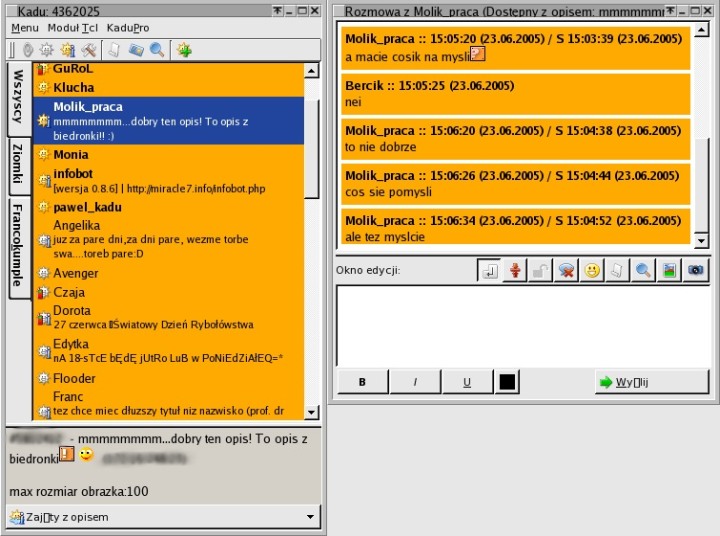Viewport: 720px width, 536px height.
Task: Toggle Enter-sends-message button in chat toolbar
Action: click(488, 271)
